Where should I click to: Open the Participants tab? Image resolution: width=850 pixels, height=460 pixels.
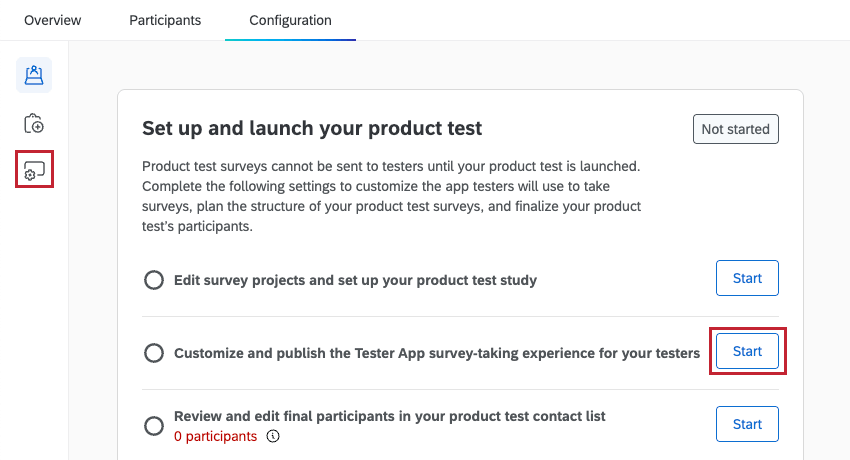pos(165,20)
